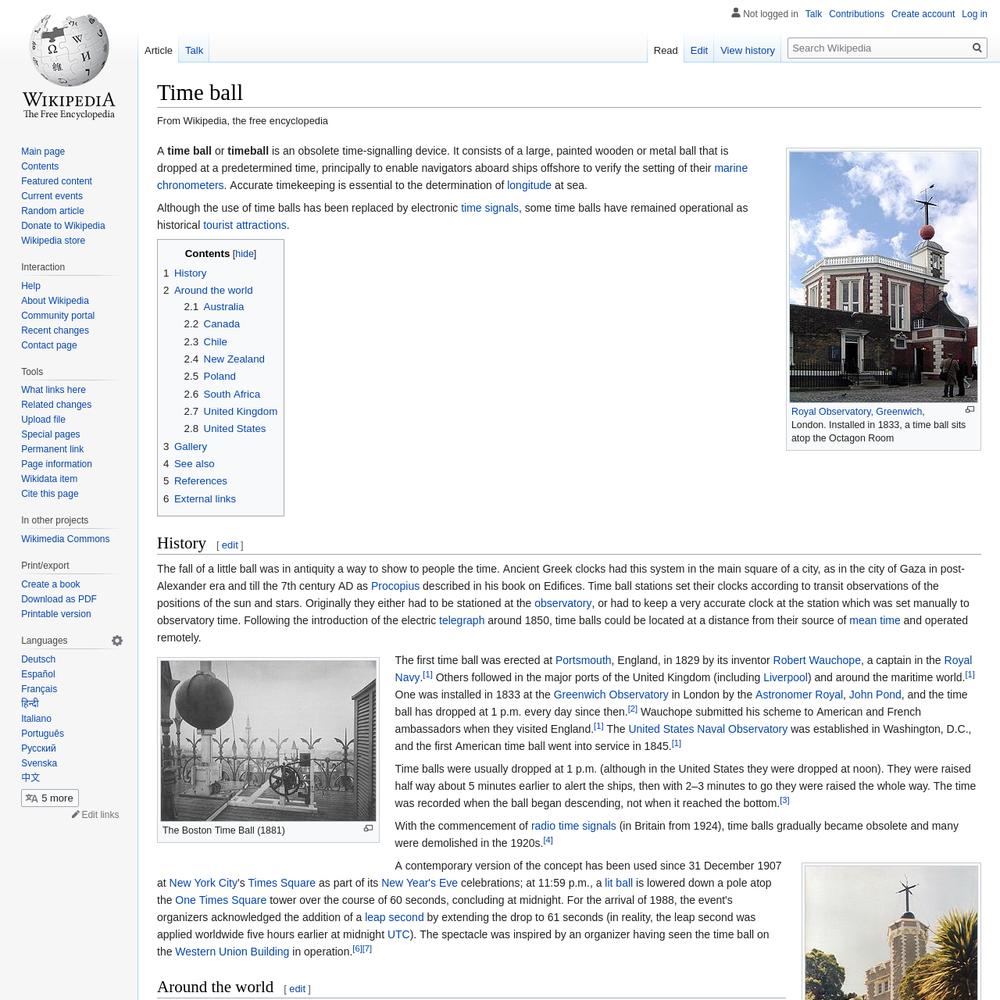1000x1000 pixels.
Task: Click the not-logged-in user icon
Action: point(735,13)
